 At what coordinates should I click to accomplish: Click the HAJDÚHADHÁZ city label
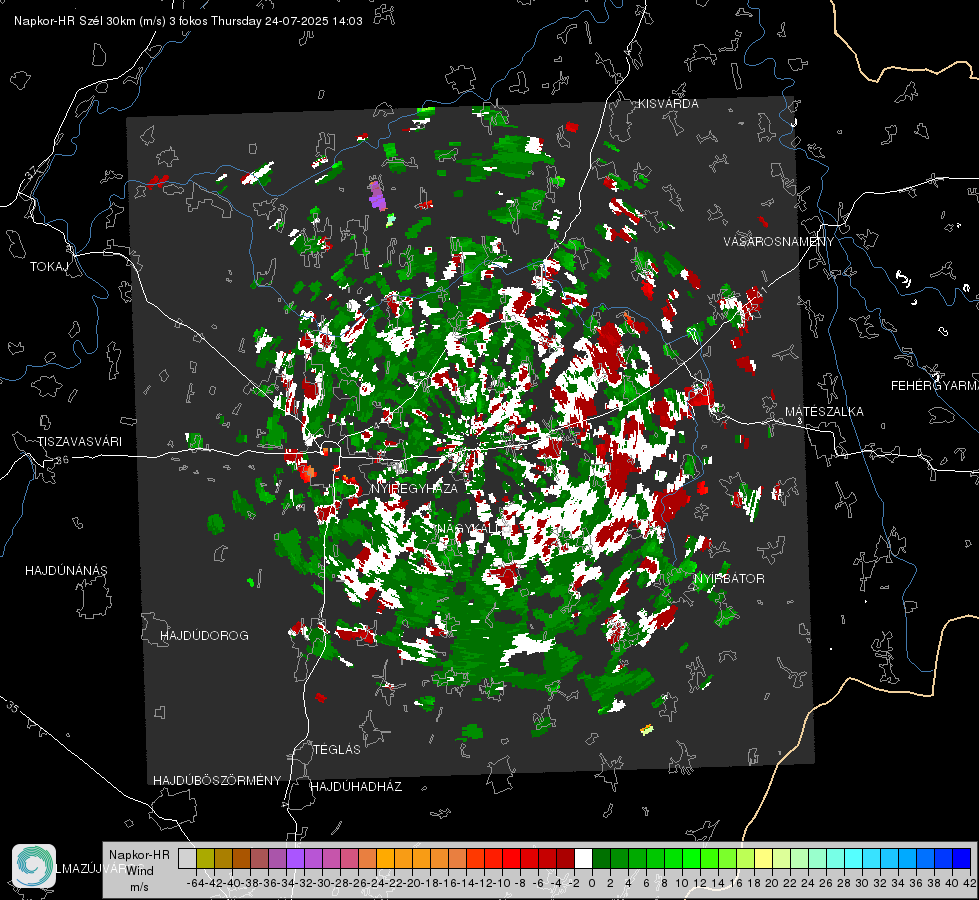click(x=356, y=787)
